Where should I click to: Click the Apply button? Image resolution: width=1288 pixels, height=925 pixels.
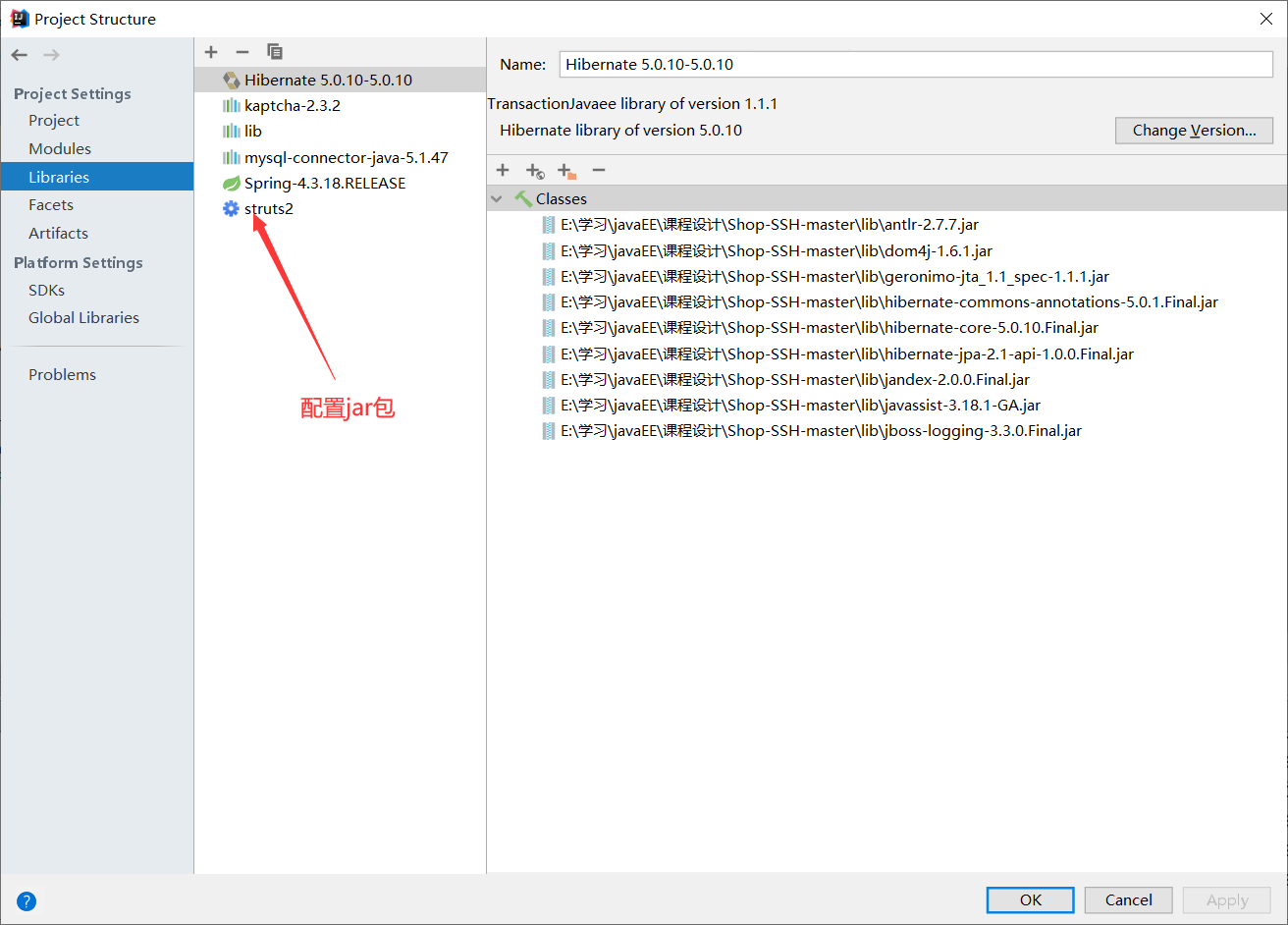(x=1227, y=899)
